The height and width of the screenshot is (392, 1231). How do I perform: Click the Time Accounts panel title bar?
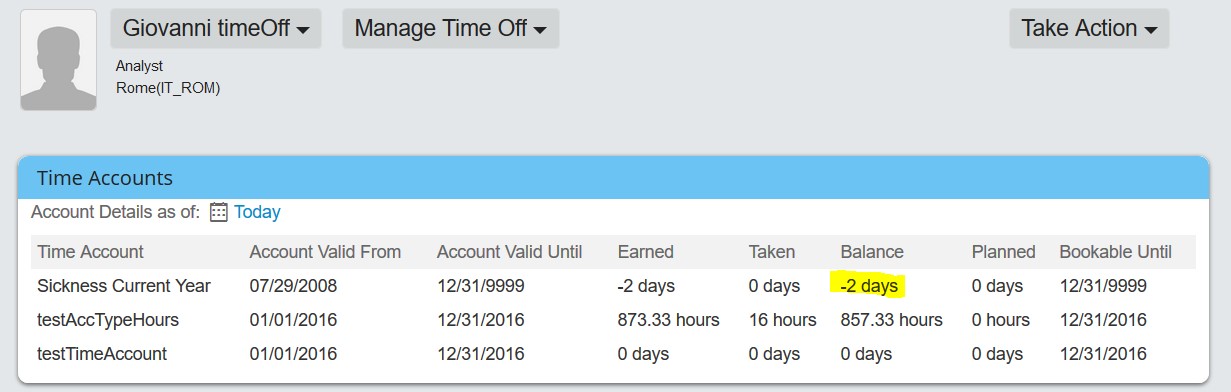613,178
